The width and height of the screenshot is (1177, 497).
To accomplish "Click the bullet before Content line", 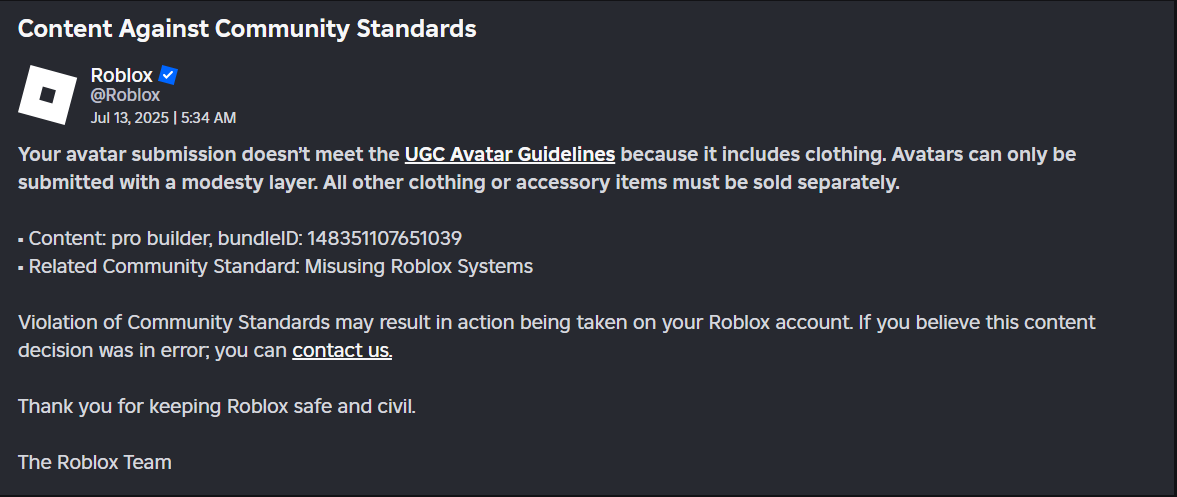I will tap(21, 240).
